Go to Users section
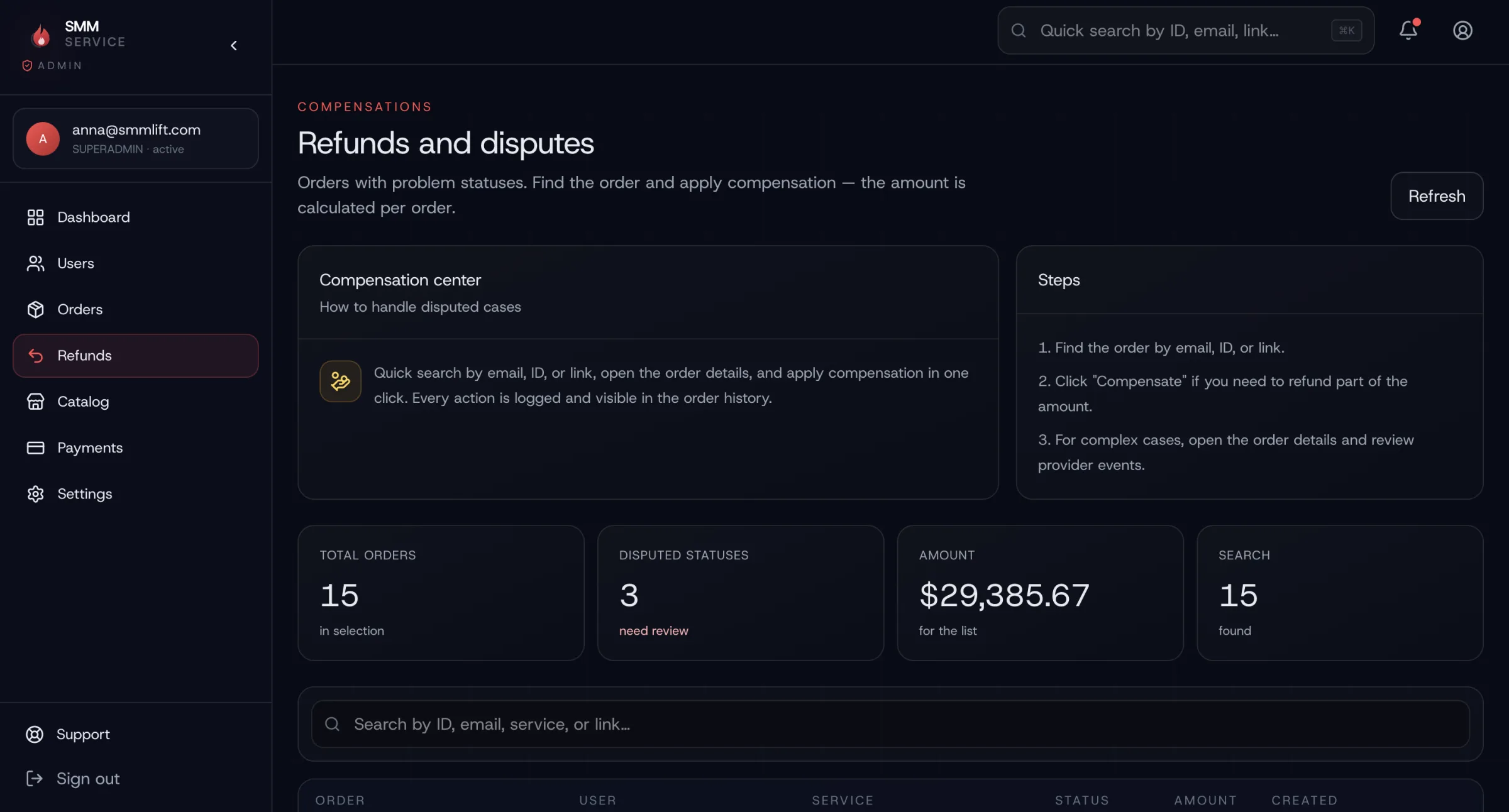This screenshot has height=812, width=1509. [x=75, y=263]
